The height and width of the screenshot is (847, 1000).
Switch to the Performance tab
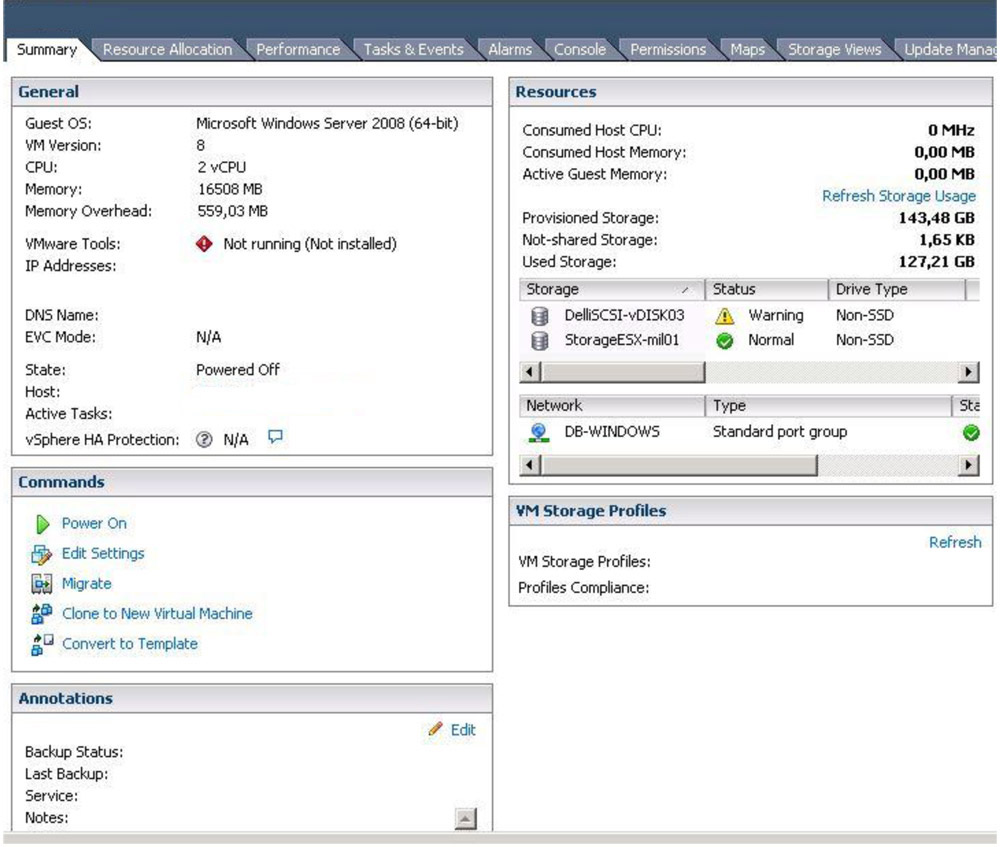(298, 50)
